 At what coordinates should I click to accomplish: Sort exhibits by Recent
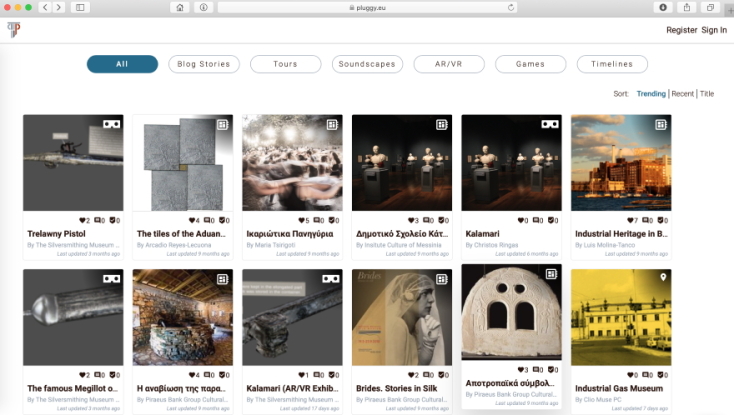pos(682,94)
